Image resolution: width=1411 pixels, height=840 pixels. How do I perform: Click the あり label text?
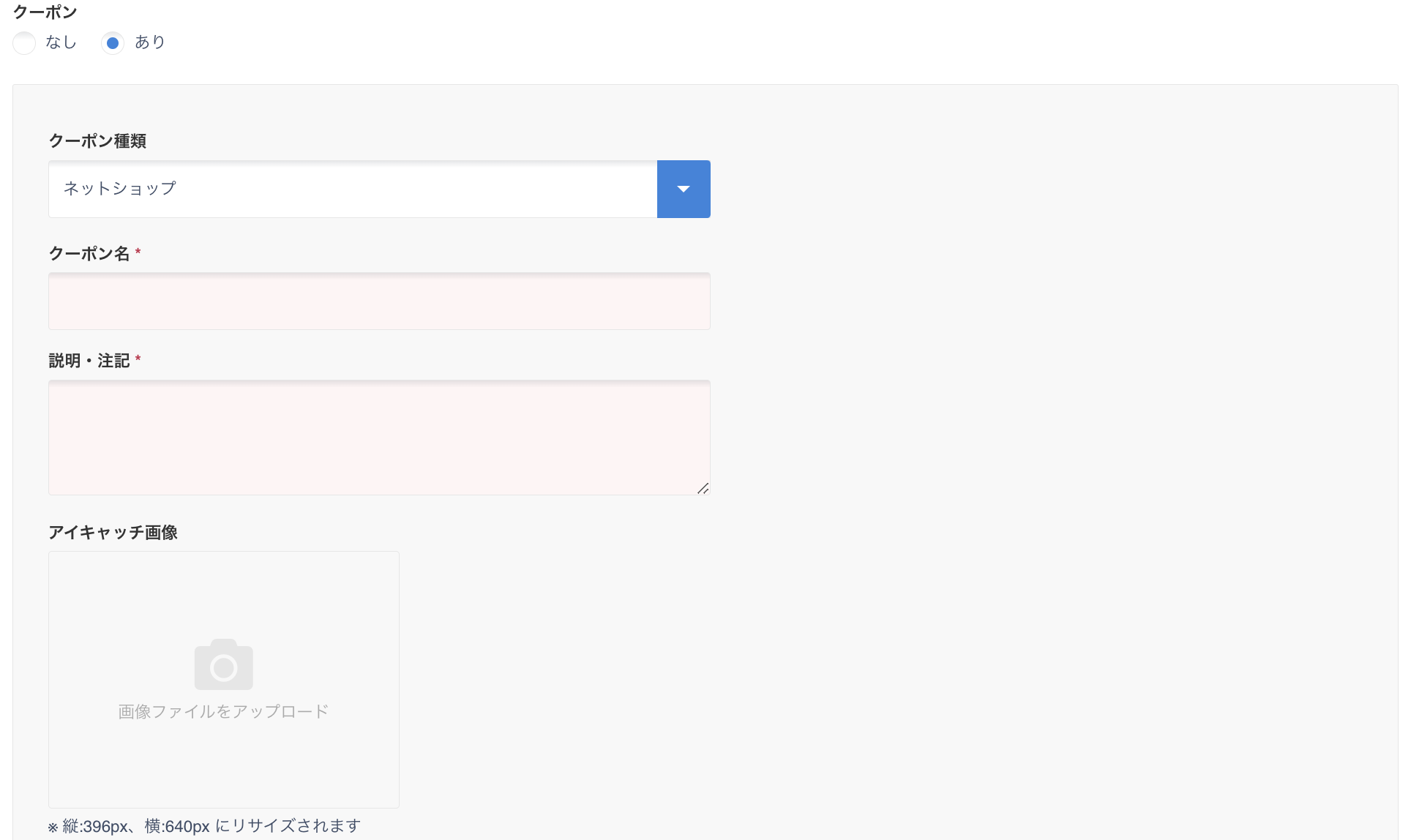pyautogui.click(x=150, y=42)
